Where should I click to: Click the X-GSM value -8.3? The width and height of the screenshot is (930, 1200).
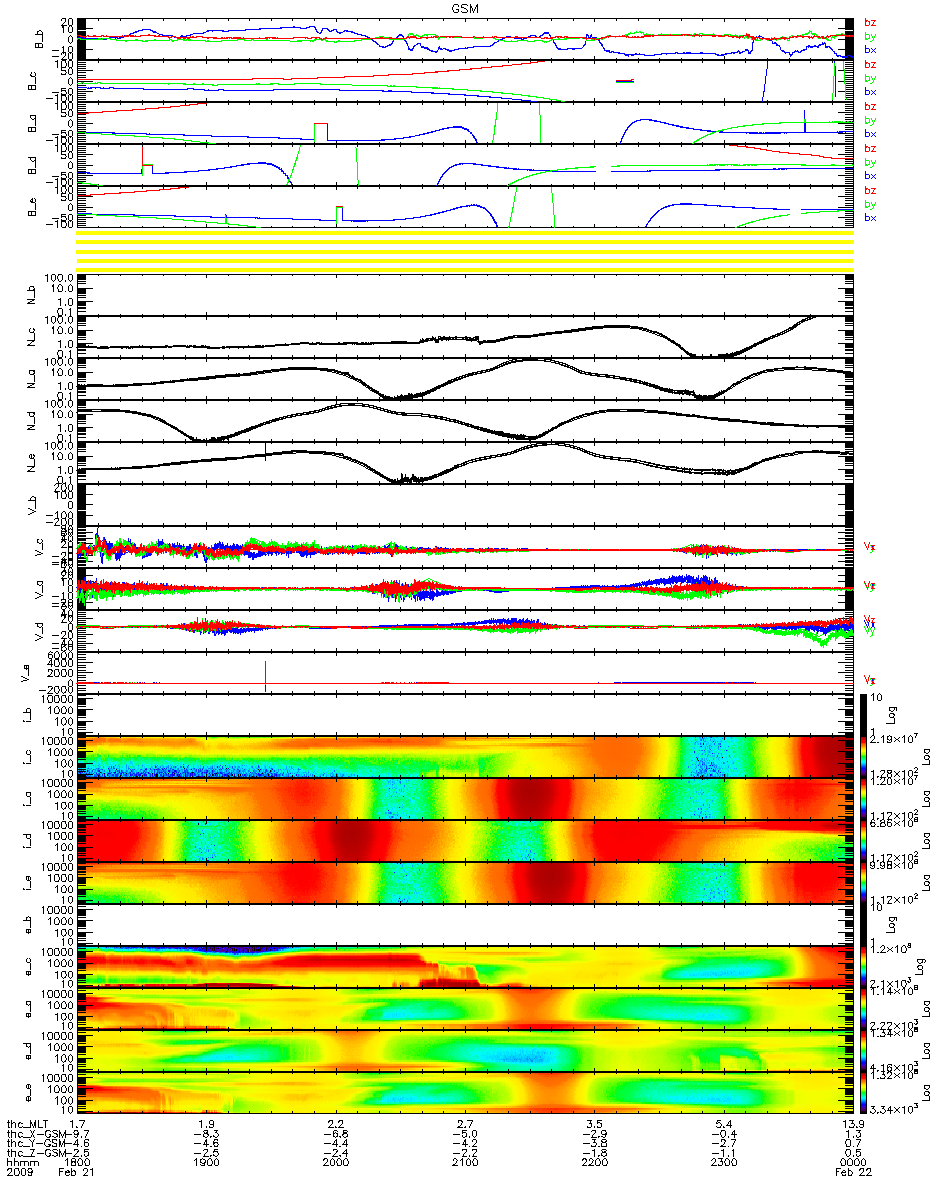pyautogui.click(x=206, y=1136)
